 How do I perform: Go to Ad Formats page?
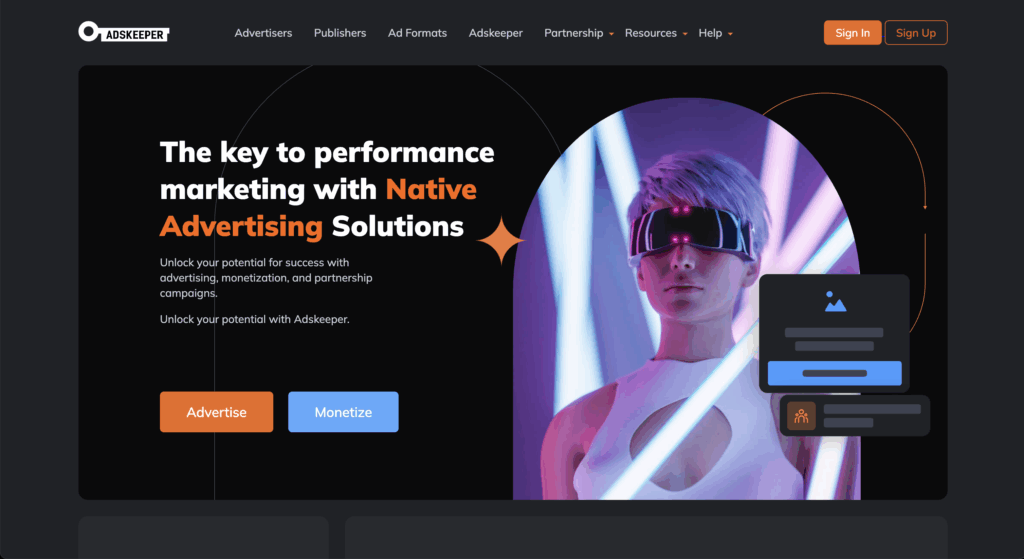417,33
